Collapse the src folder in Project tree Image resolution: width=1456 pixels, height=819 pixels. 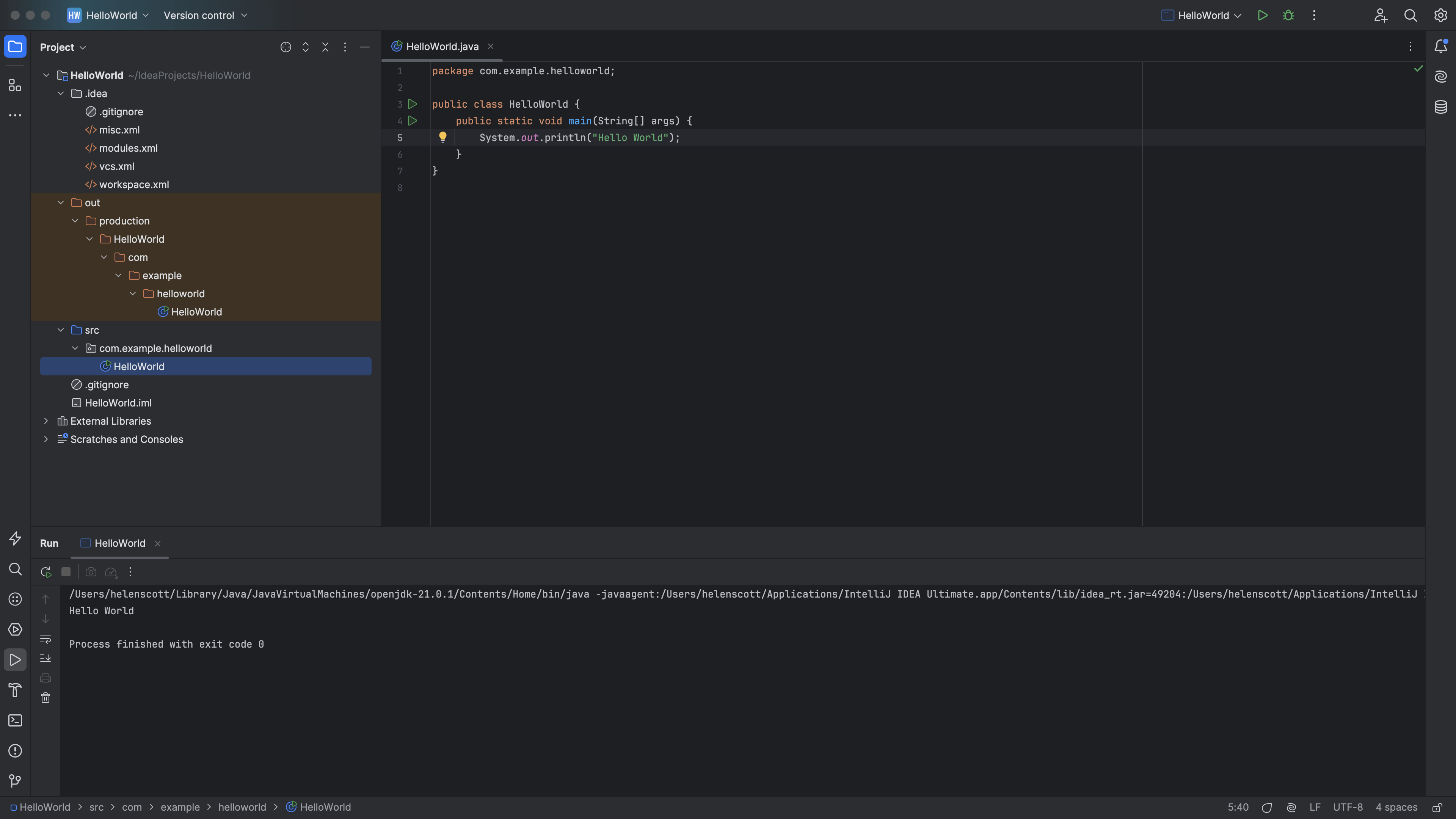pyautogui.click(x=61, y=329)
